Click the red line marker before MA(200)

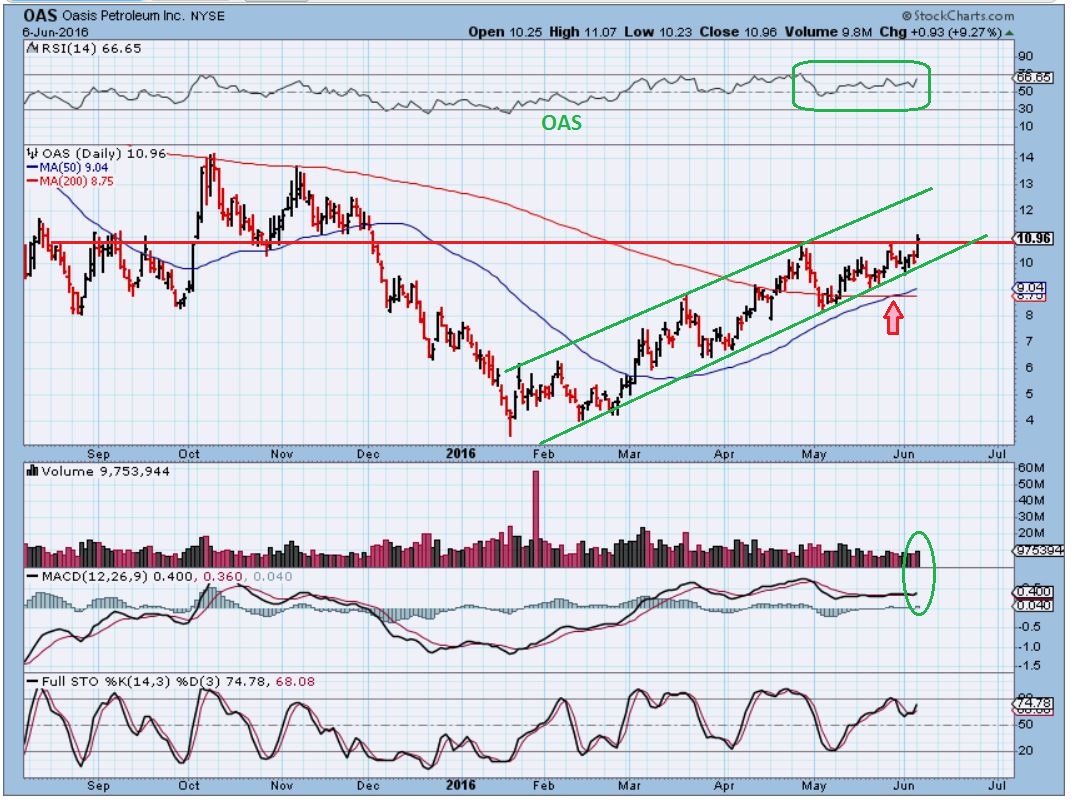[x=32, y=181]
